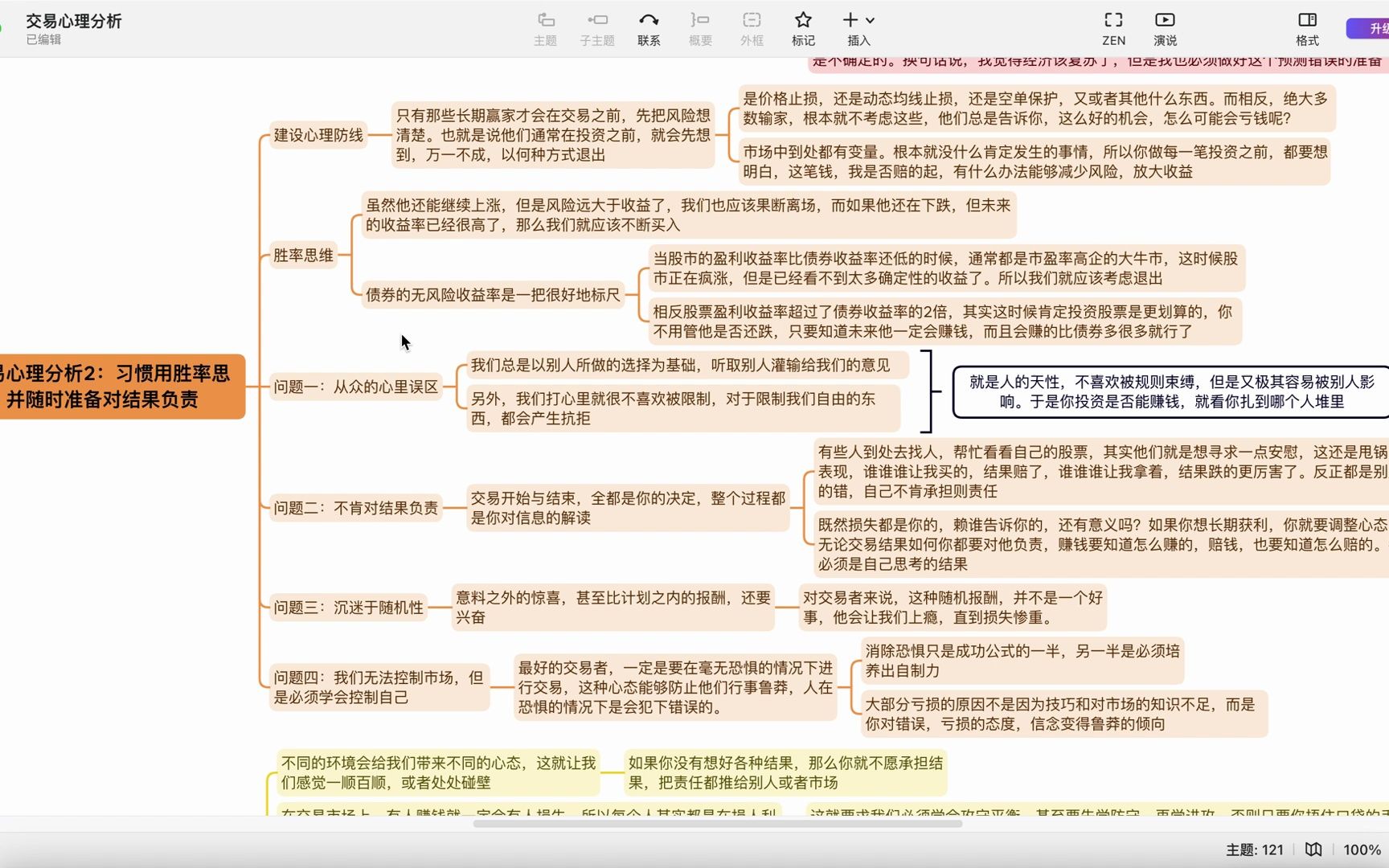
Task: Click the summary bracket beside 问题一 subtopics
Action: (x=929, y=391)
